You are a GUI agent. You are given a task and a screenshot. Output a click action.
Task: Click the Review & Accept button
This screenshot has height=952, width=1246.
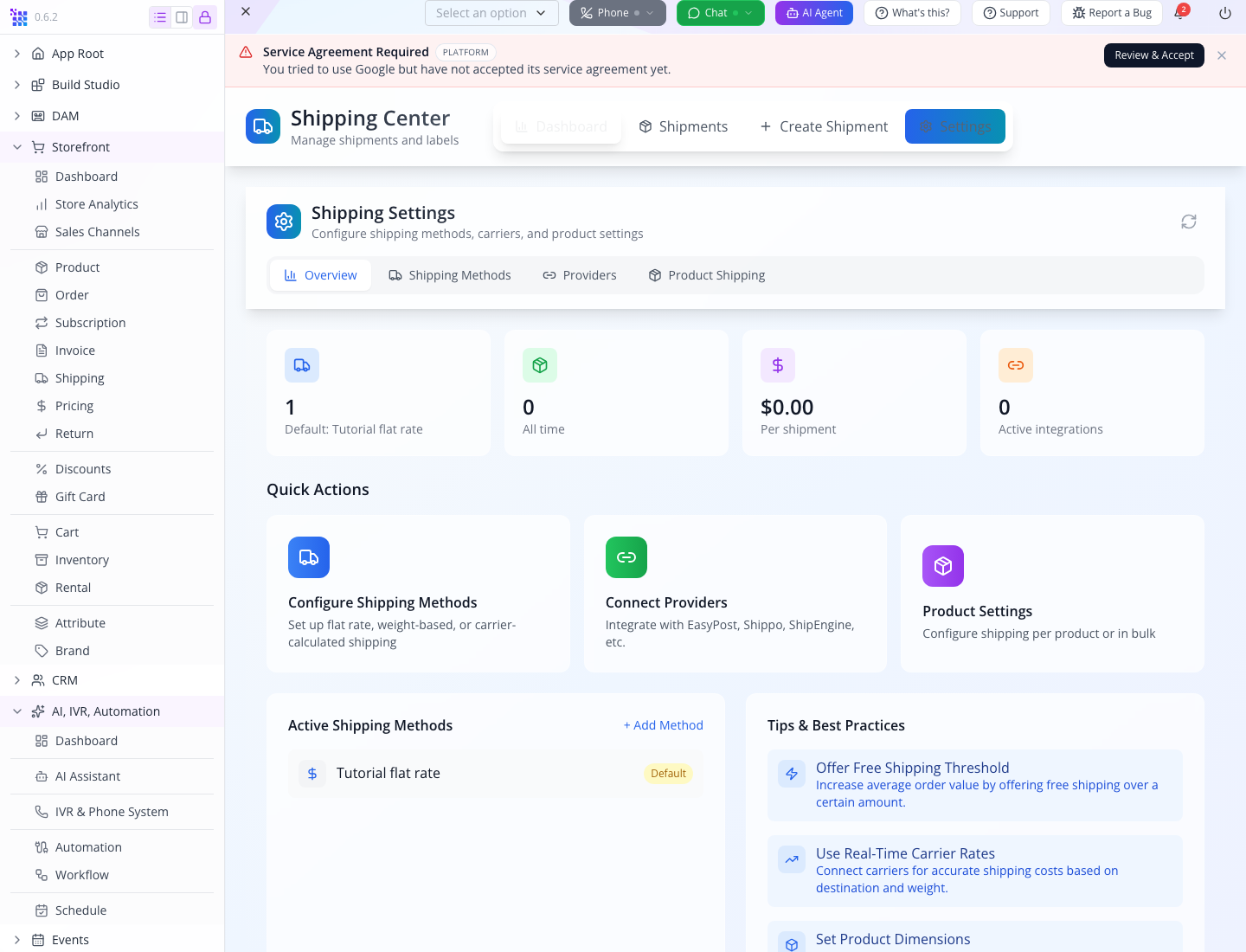(1154, 55)
